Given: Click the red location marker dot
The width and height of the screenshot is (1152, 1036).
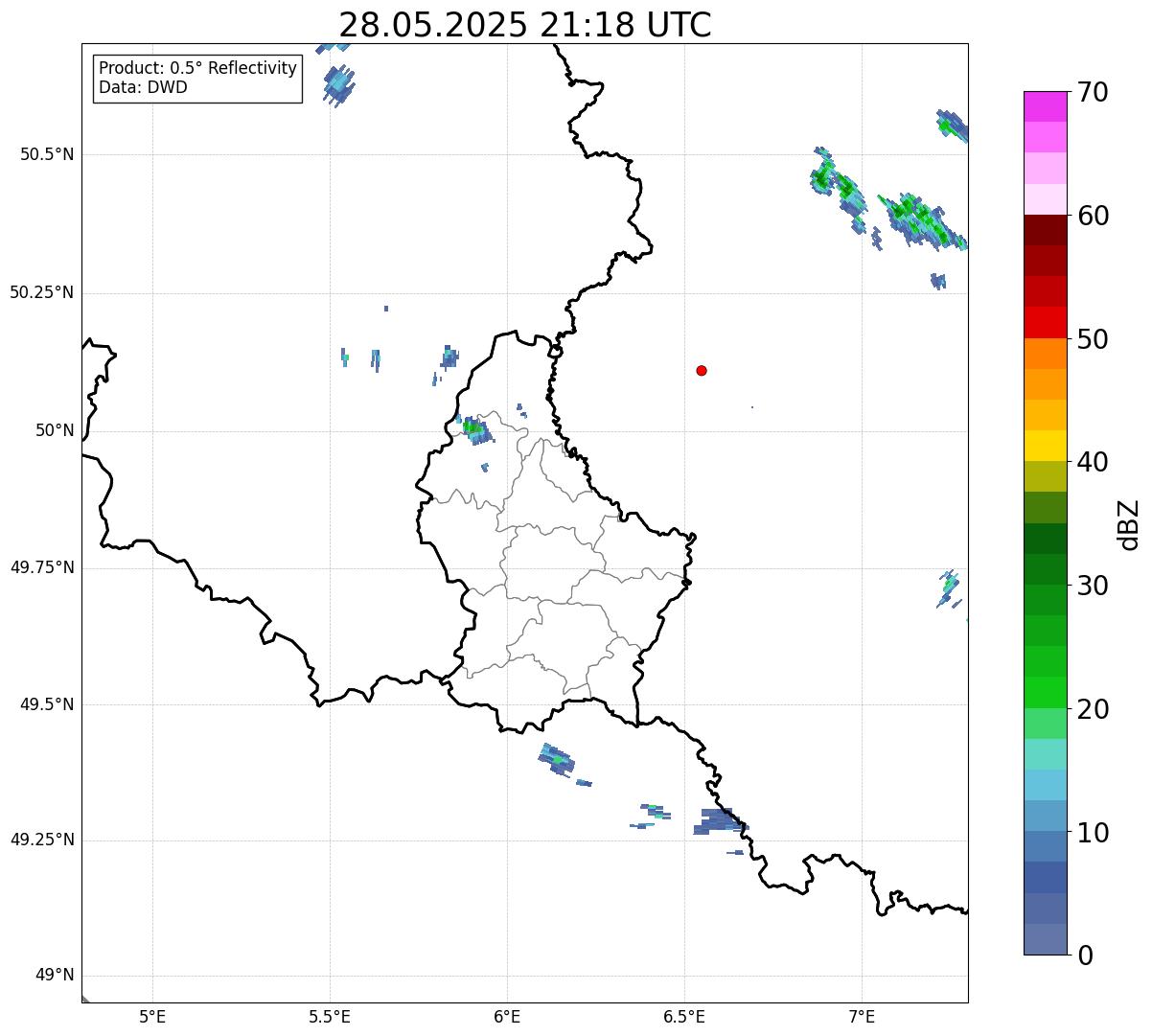Looking at the screenshot, I should pyautogui.click(x=702, y=370).
